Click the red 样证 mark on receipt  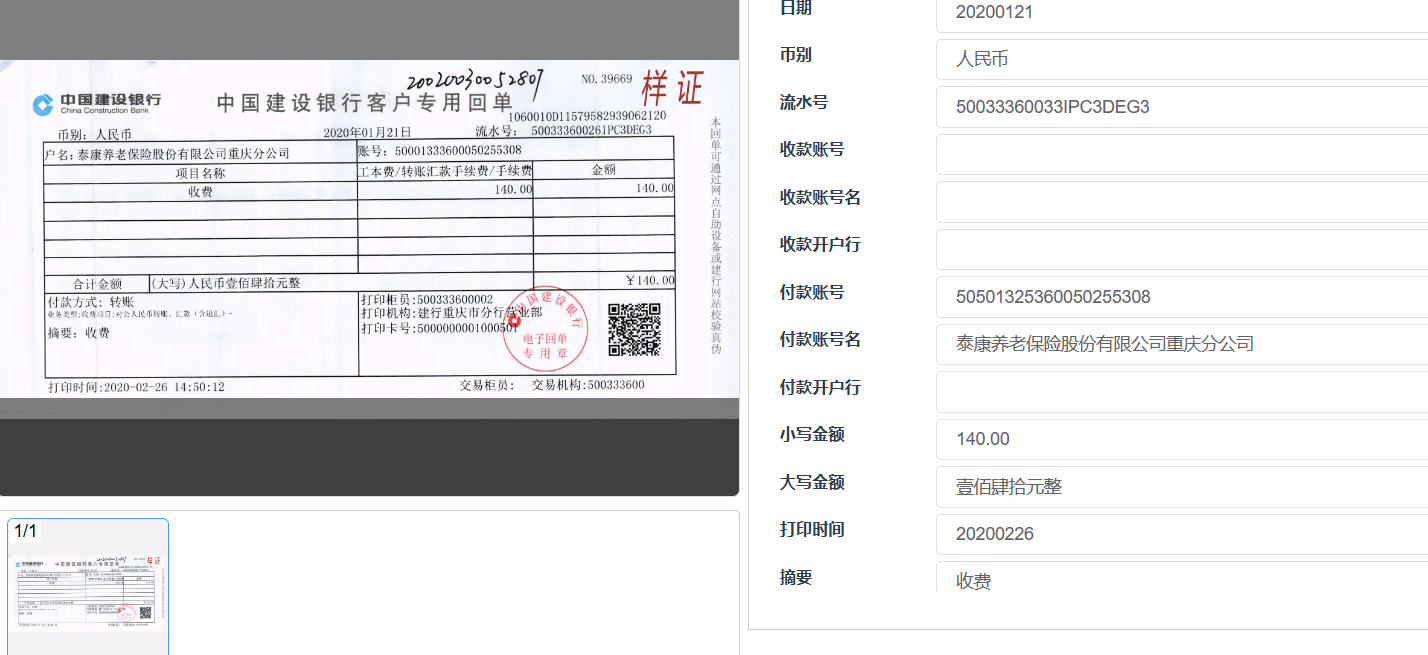672,88
